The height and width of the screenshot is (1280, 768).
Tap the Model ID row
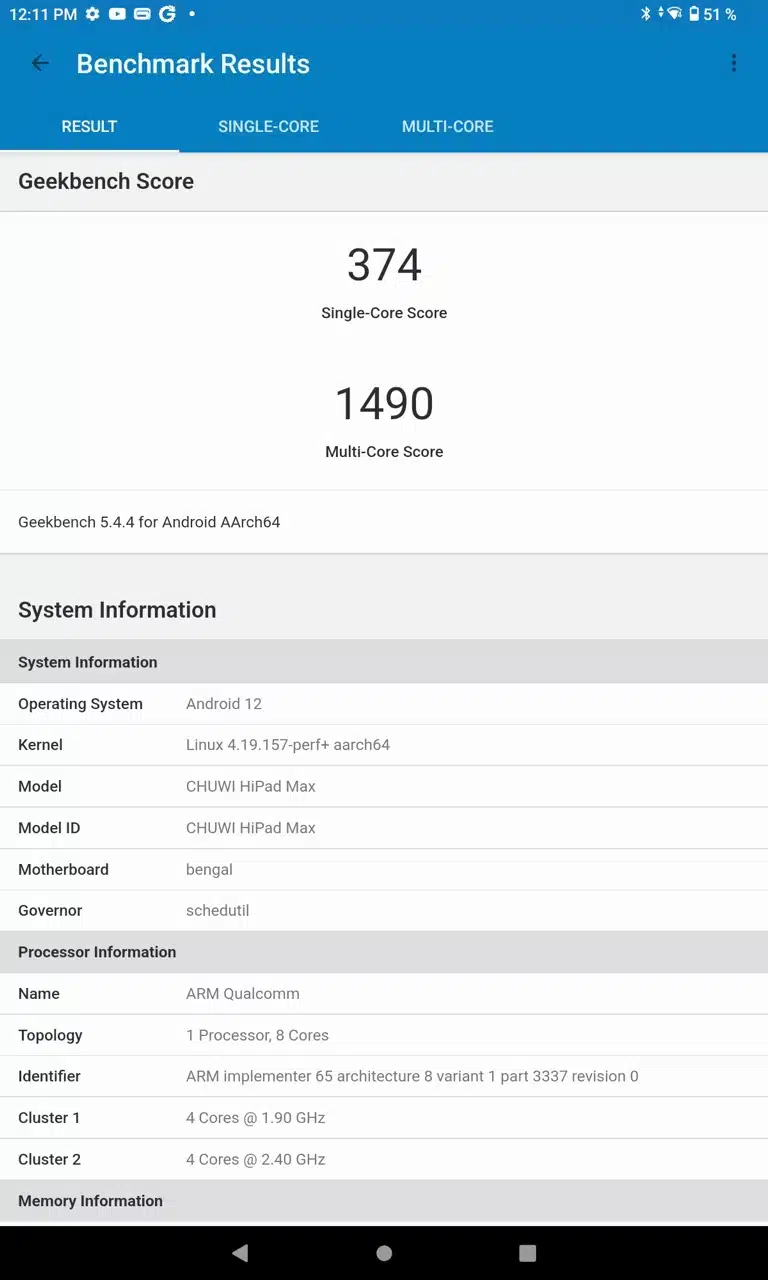tap(384, 828)
